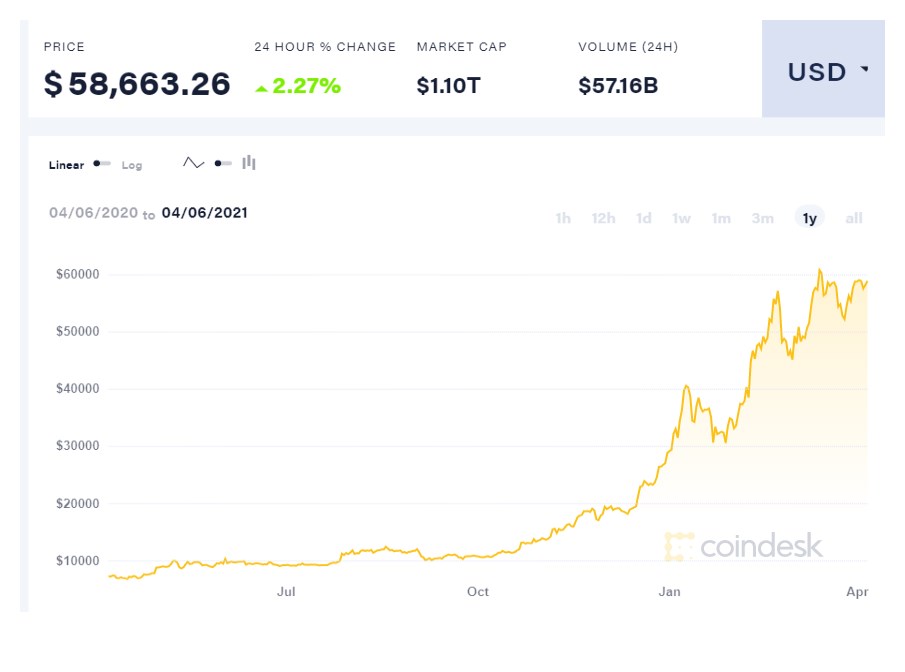Switch the price scale to Log
This screenshot has width=905, height=672.
coord(131,164)
